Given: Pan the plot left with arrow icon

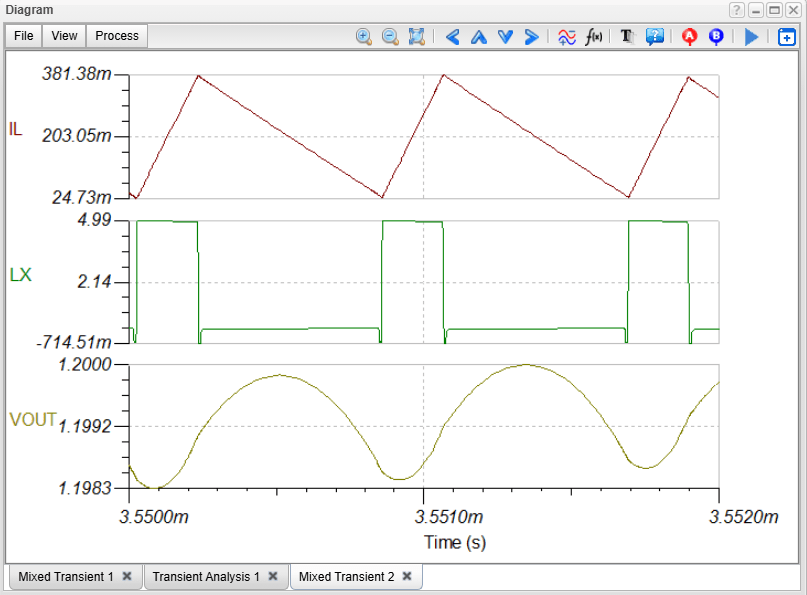Looking at the screenshot, I should click(x=452, y=37).
